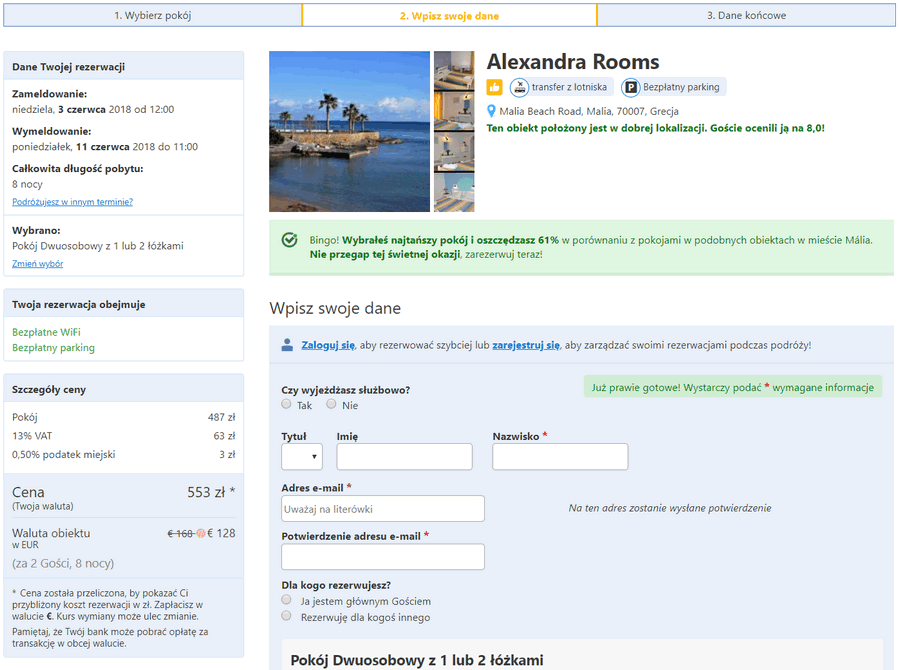900x670 pixels.
Task: Click check-in date 'niedziela, 3 czerwca 2018 od 12:00'
Action: [93, 110]
